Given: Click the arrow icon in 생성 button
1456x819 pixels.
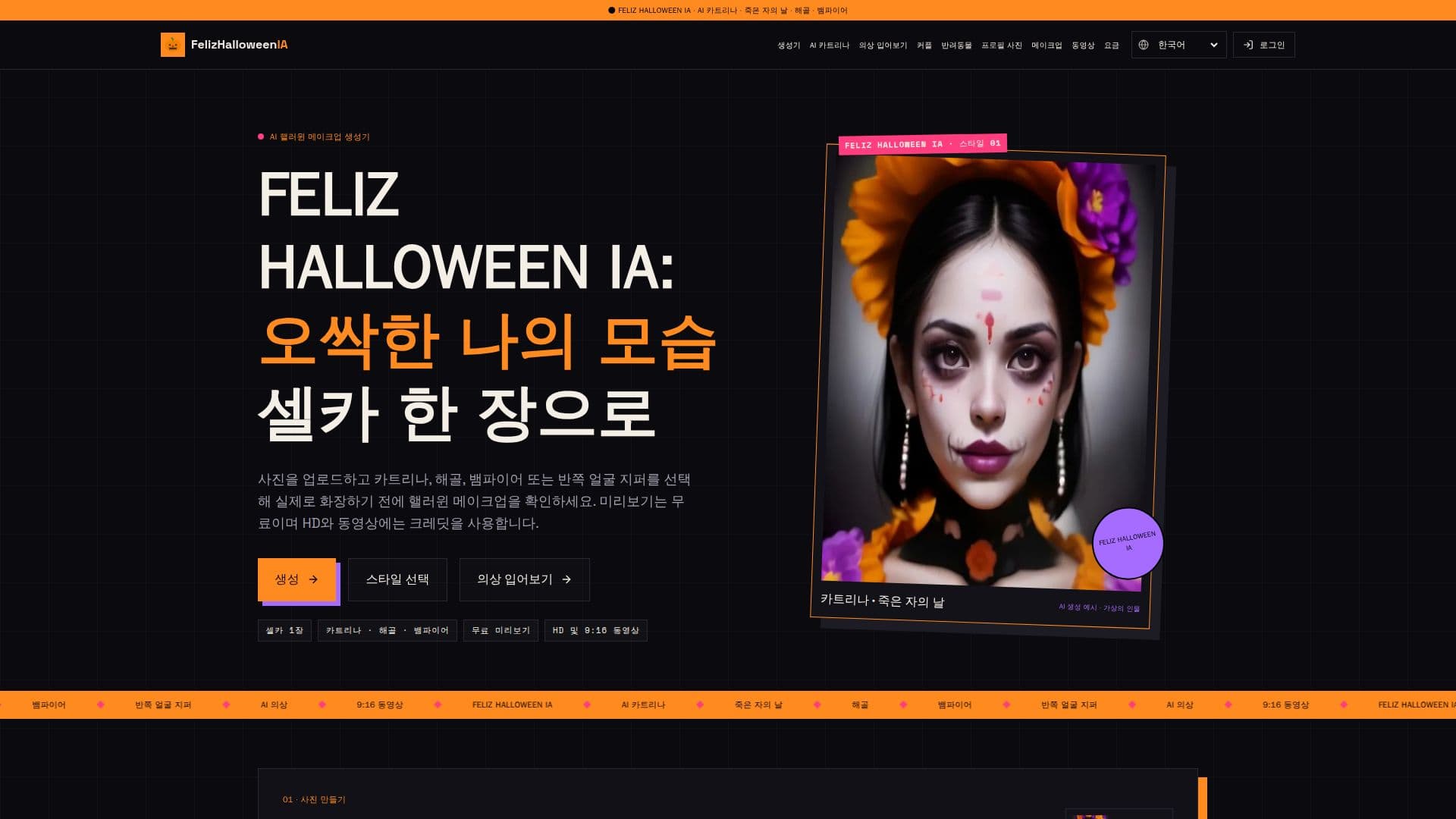Looking at the screenshot, I should [313, 579].
